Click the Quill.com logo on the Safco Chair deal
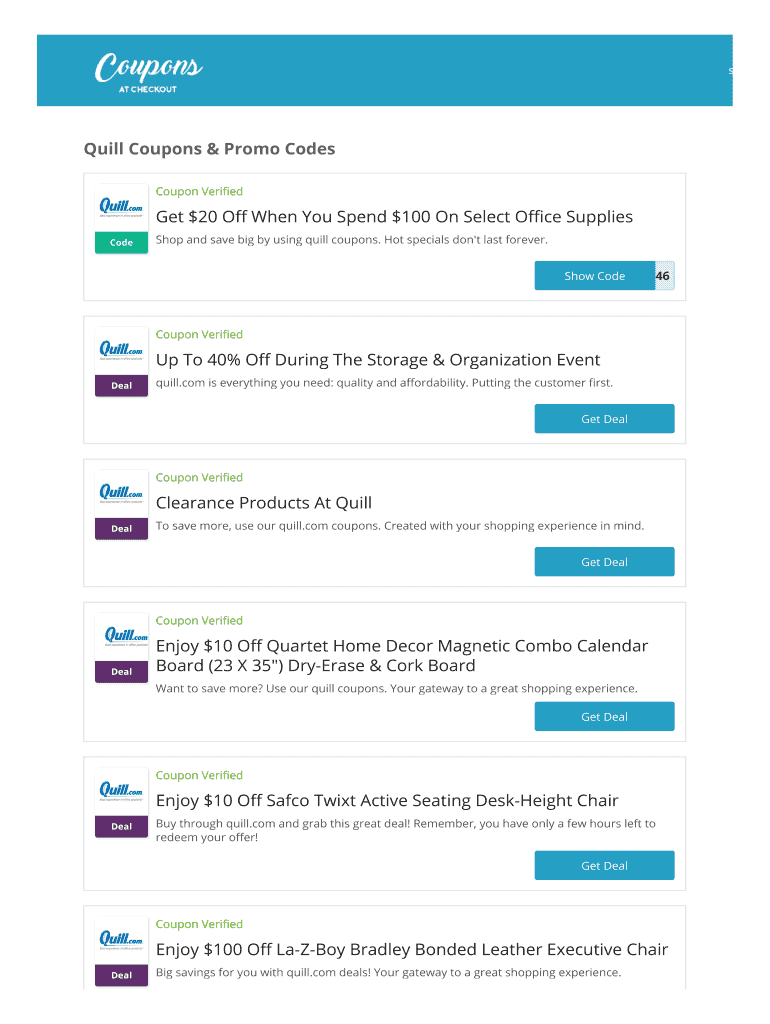The width and height of the screenshot is (770, 1024). (120, 791)
